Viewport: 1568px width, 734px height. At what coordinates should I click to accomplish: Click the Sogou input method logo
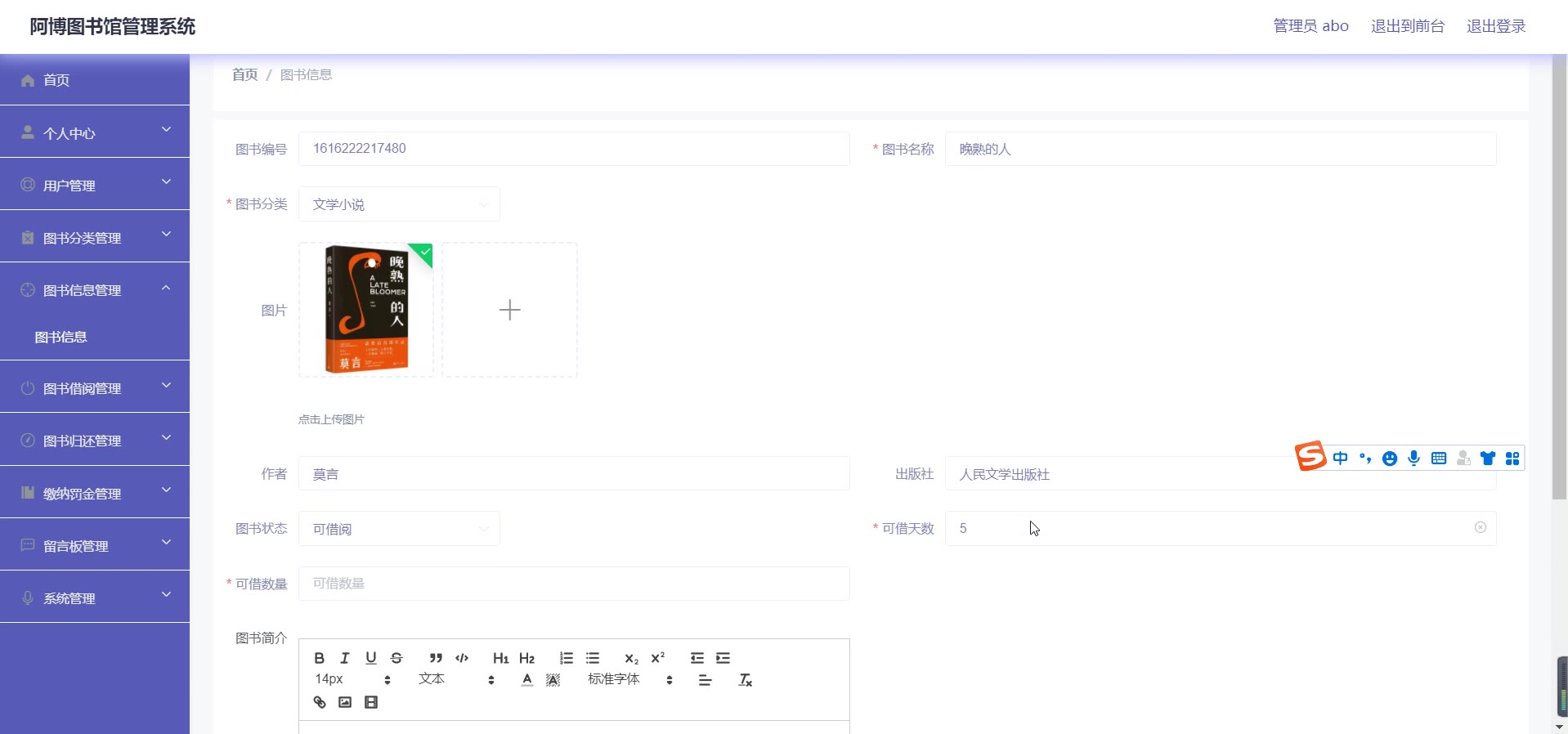click(x=1310, y=456)
